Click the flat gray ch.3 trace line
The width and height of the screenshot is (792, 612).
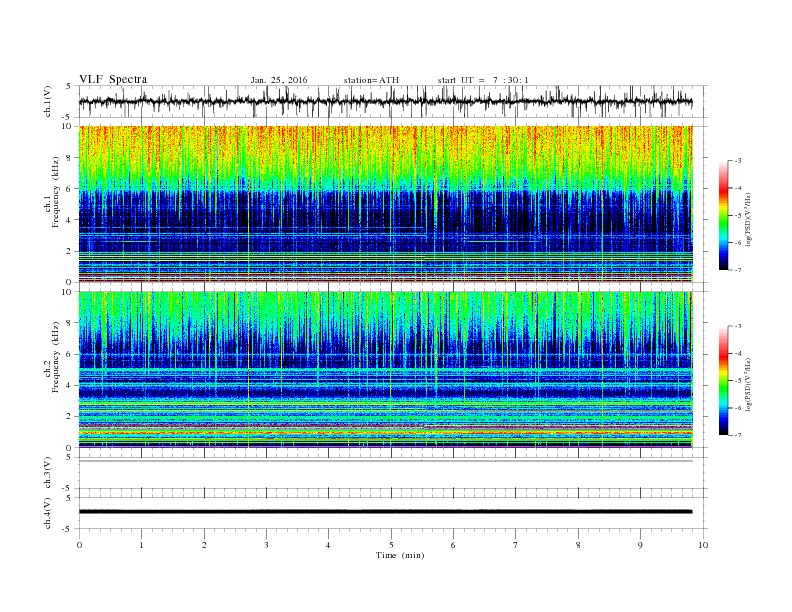tap(385, 461)
